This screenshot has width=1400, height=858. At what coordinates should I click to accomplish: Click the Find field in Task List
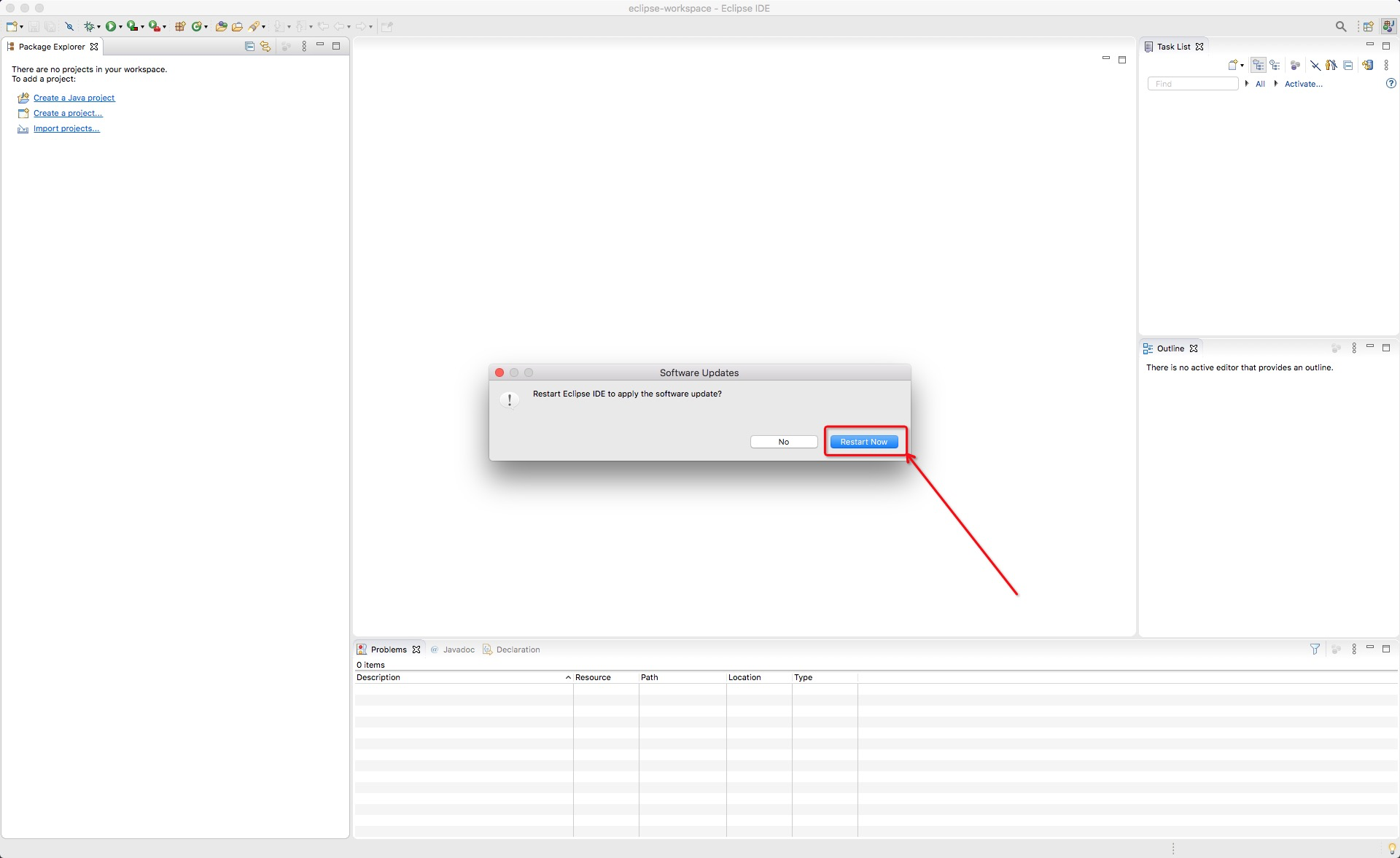[x=1193, y=84]
